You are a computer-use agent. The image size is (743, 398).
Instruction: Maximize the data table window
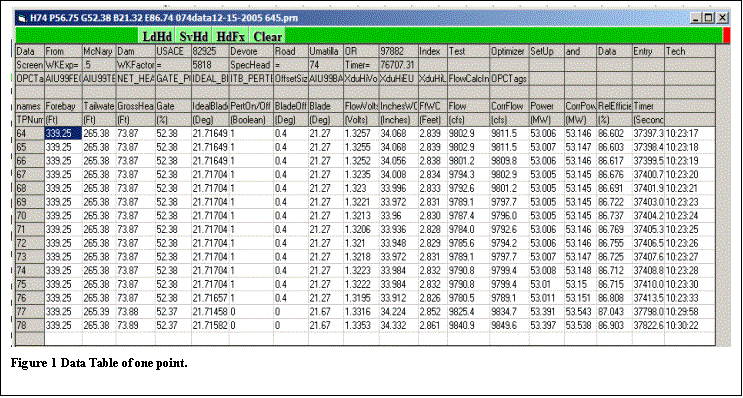(x=708, y=18)
